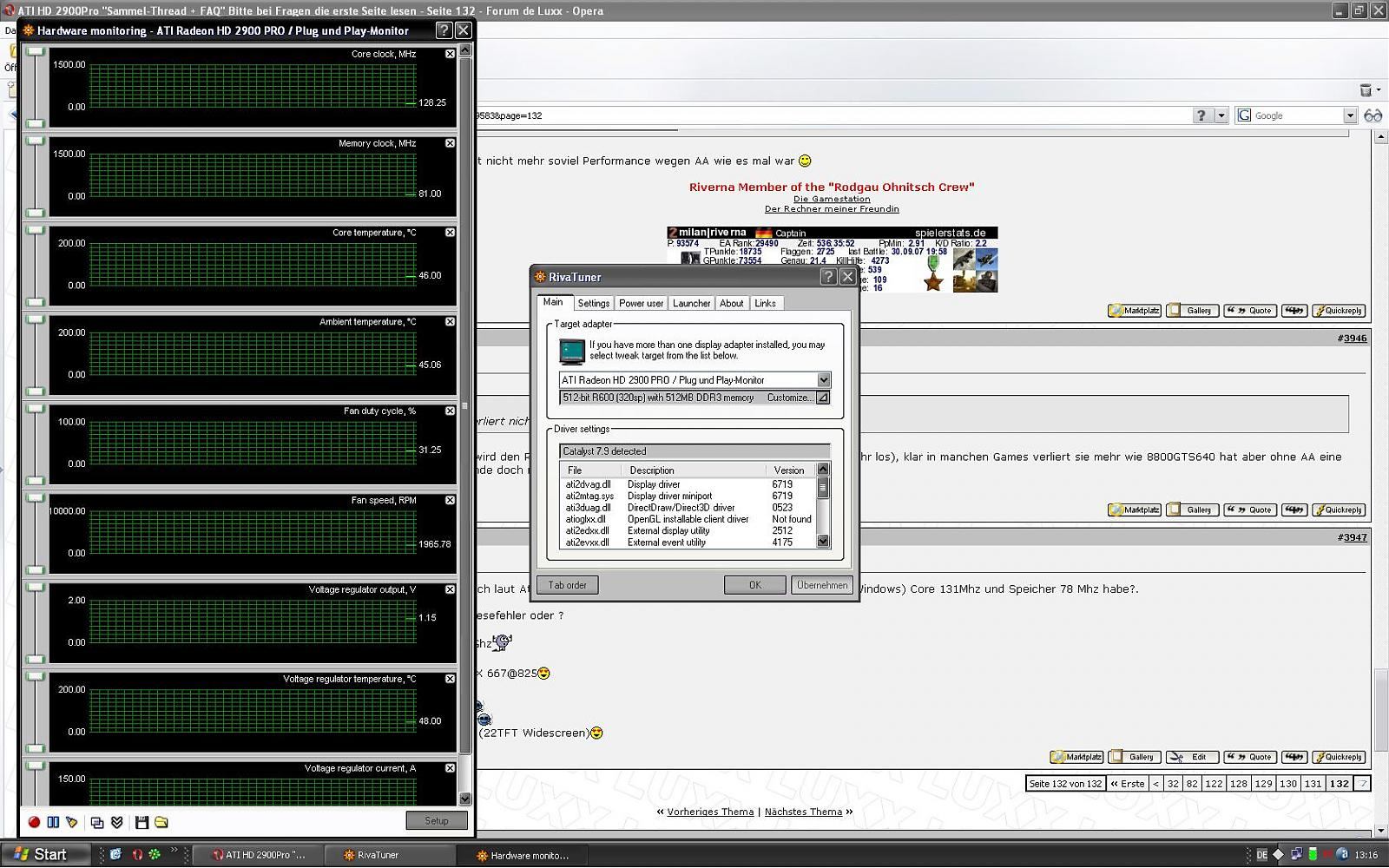This screenshot has height=868, width=1389.
Task: Click the Setup button in Hardware monitoring
Action: [x=437, y=821]
